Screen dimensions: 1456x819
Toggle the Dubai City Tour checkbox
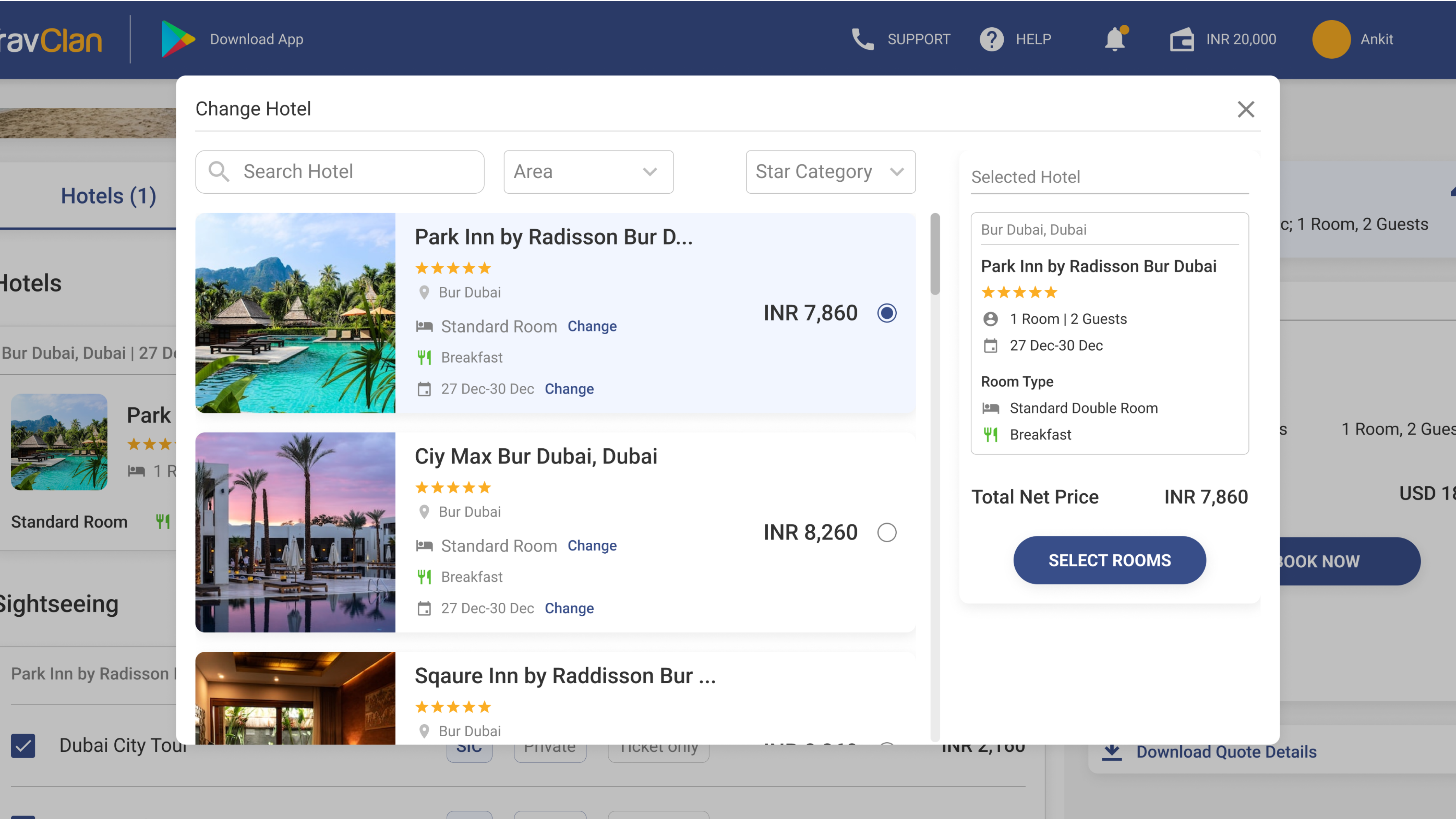point(23,745)
